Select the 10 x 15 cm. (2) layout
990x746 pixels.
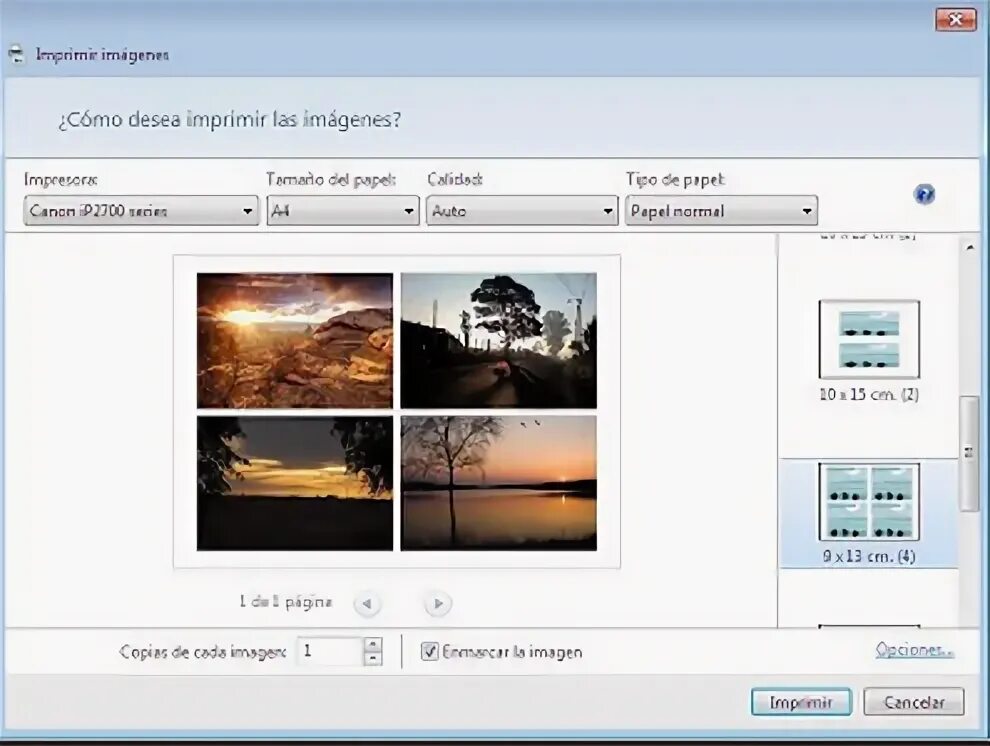coord(869,352)
